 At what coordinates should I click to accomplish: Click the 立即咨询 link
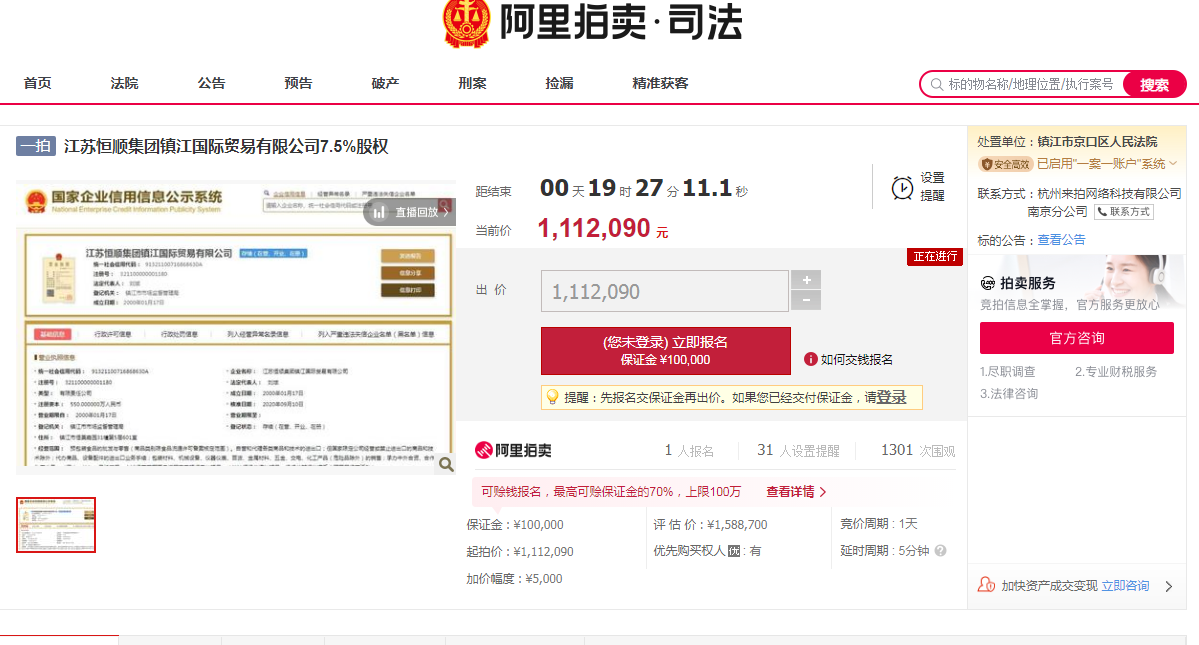(x=1125, y=585)
